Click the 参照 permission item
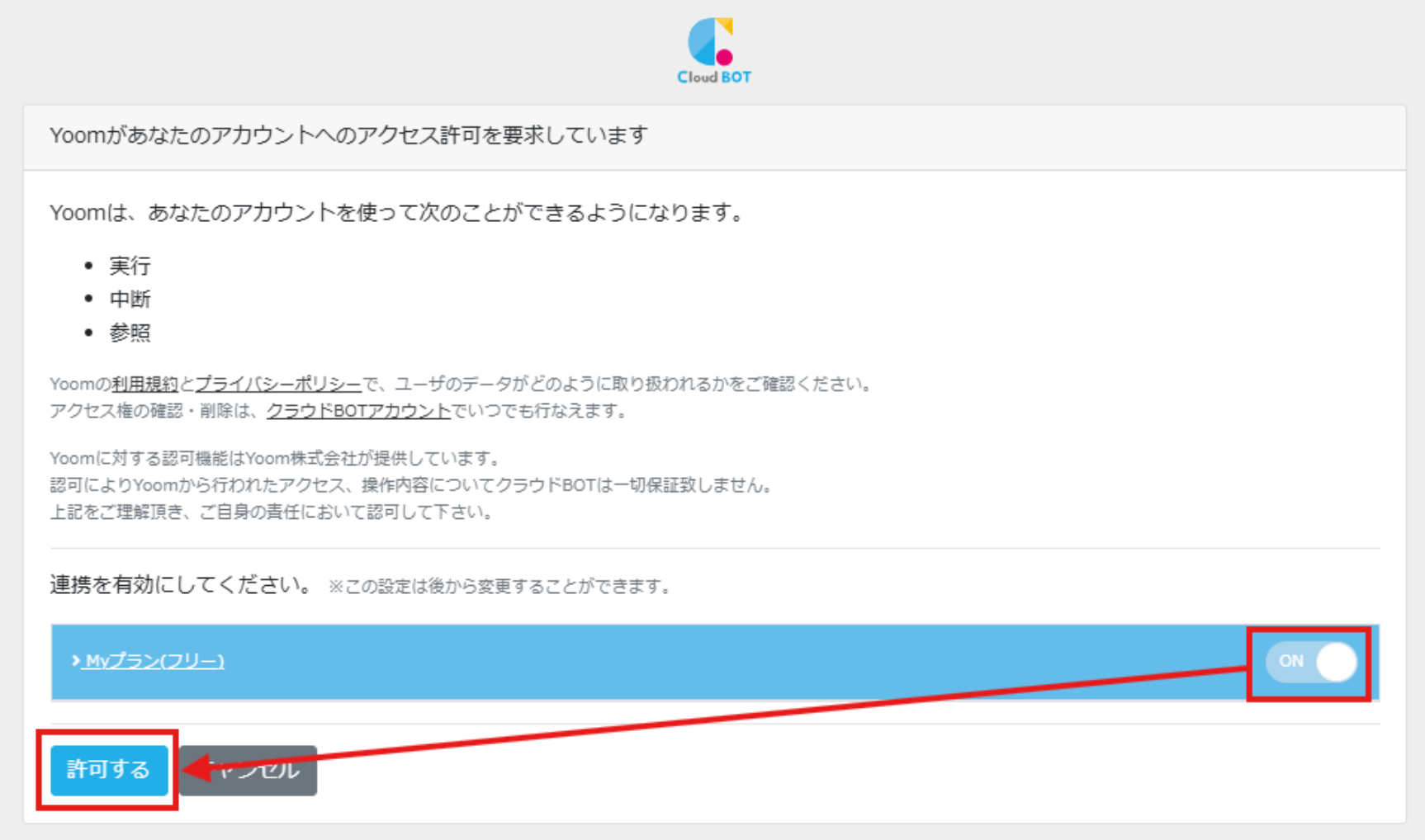The width and height of the screenshot is (1425, 840). 130,333
